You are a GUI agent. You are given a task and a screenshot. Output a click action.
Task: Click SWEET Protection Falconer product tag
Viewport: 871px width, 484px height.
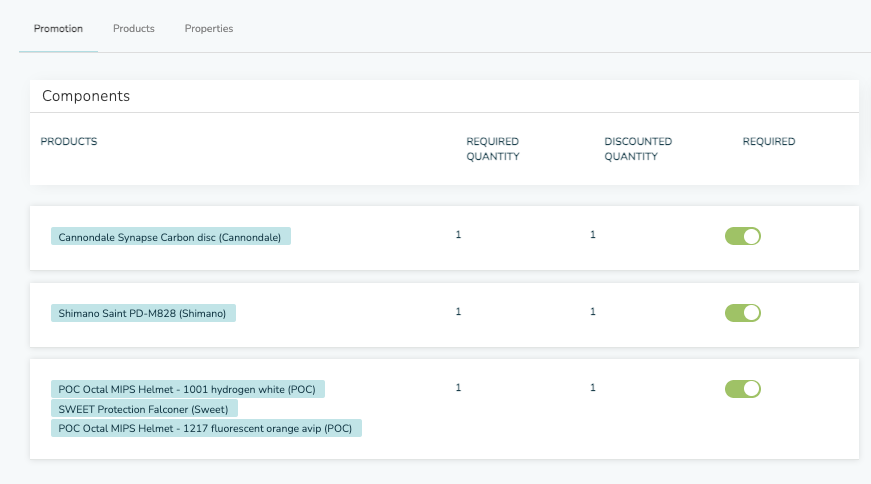tap(144, 408)
